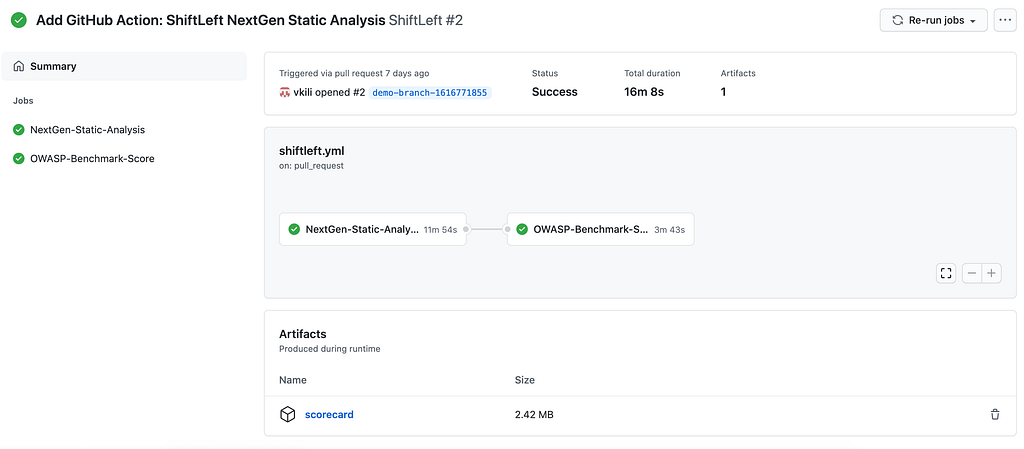
Task: Open the demo-branch-1616771855 branch link
Action: [430, 93]
